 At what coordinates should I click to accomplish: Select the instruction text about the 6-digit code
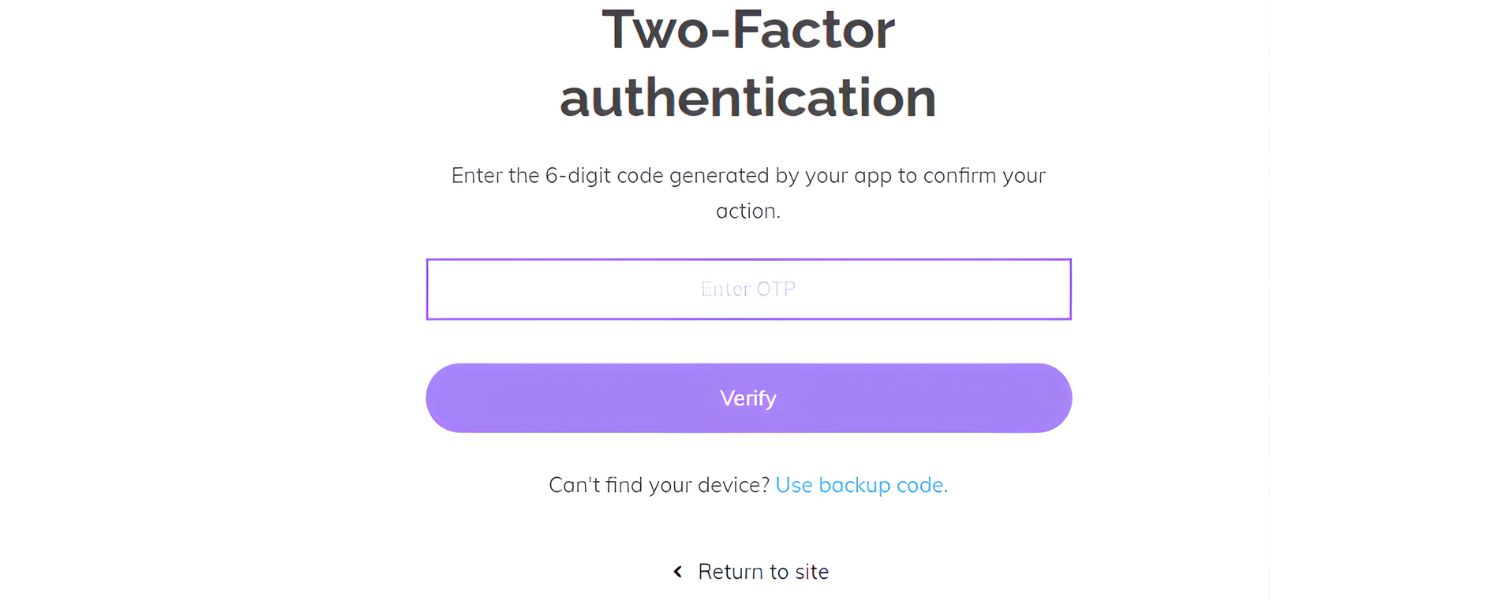(x=748, y=192)
